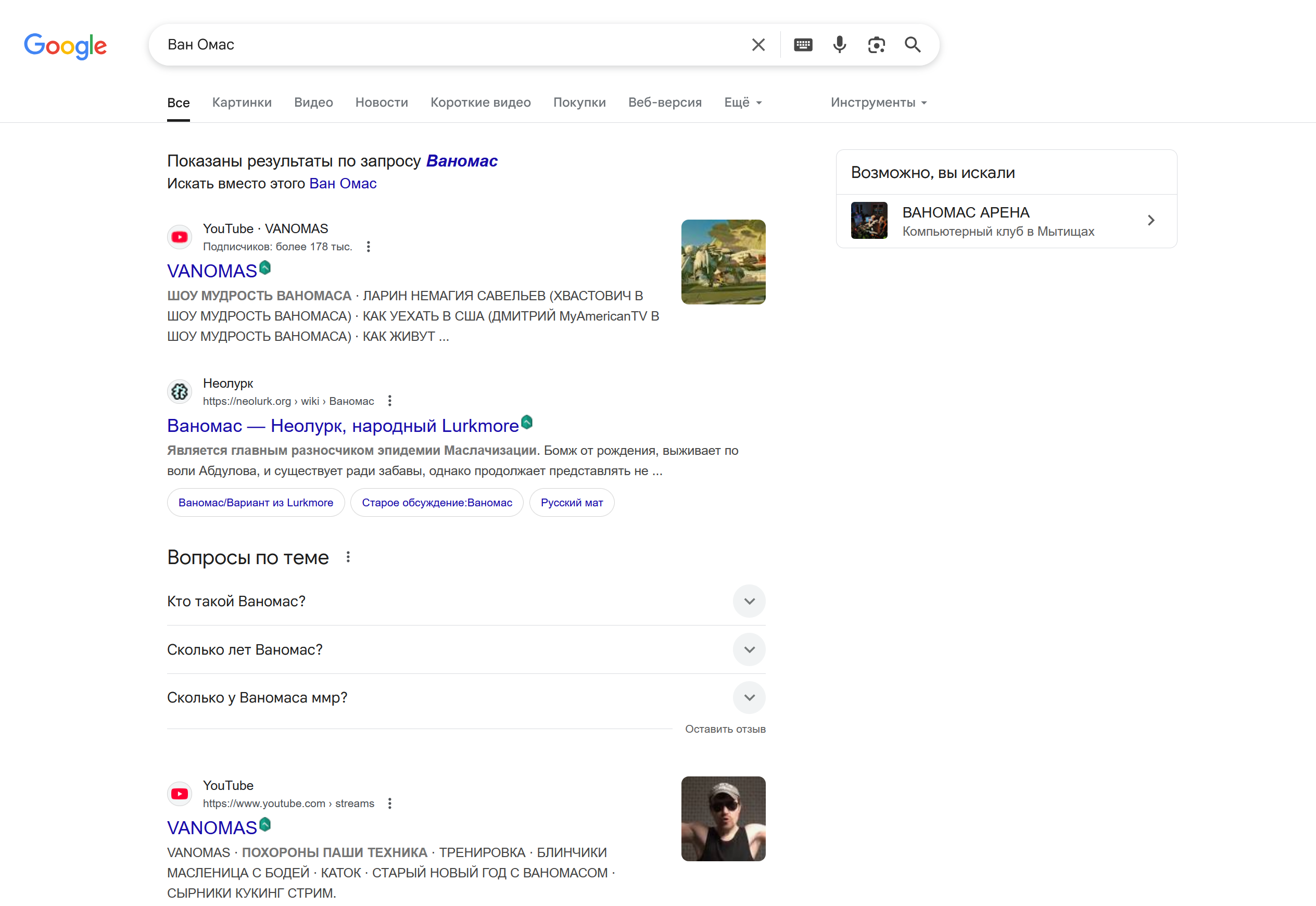Click green badge after Неолурк, народный Lurkmore title
This screenshot has width=1316, height=906.
[x=527, y=422]
